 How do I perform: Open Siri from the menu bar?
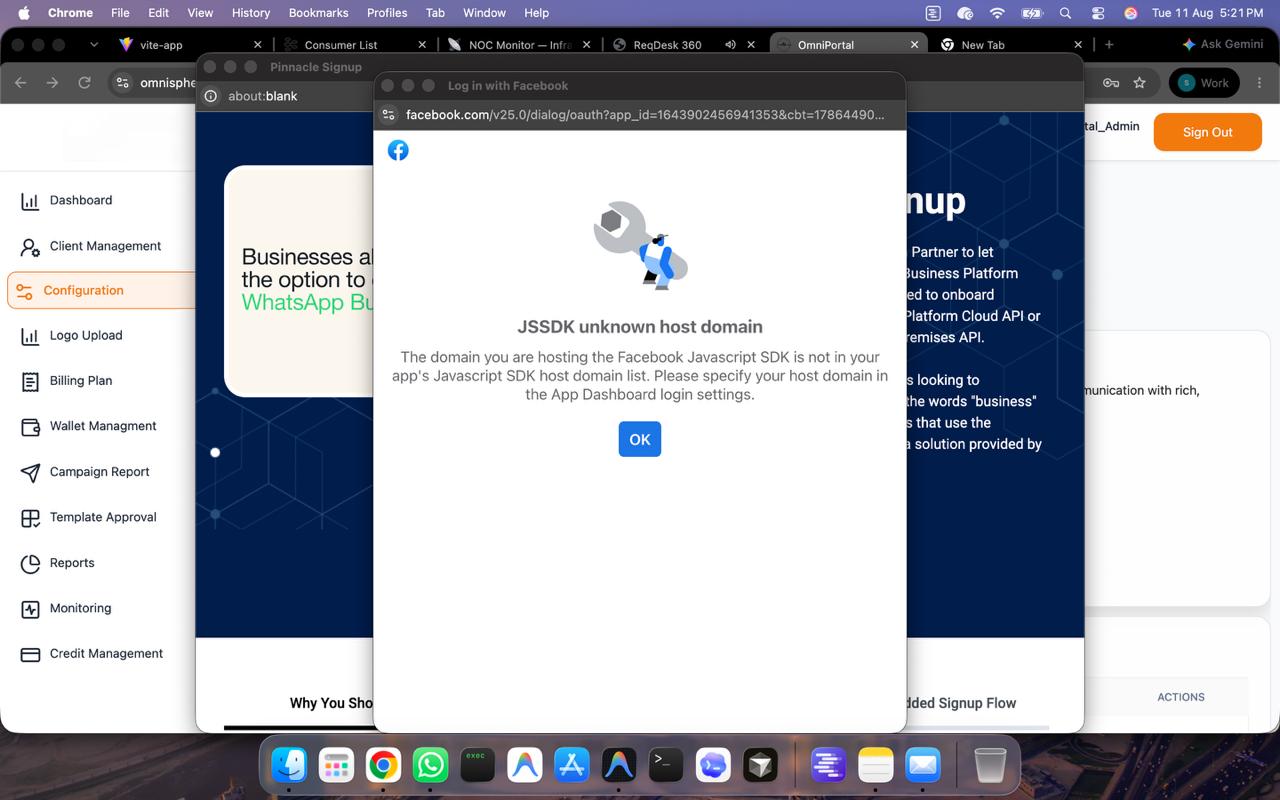[1131, 13]
